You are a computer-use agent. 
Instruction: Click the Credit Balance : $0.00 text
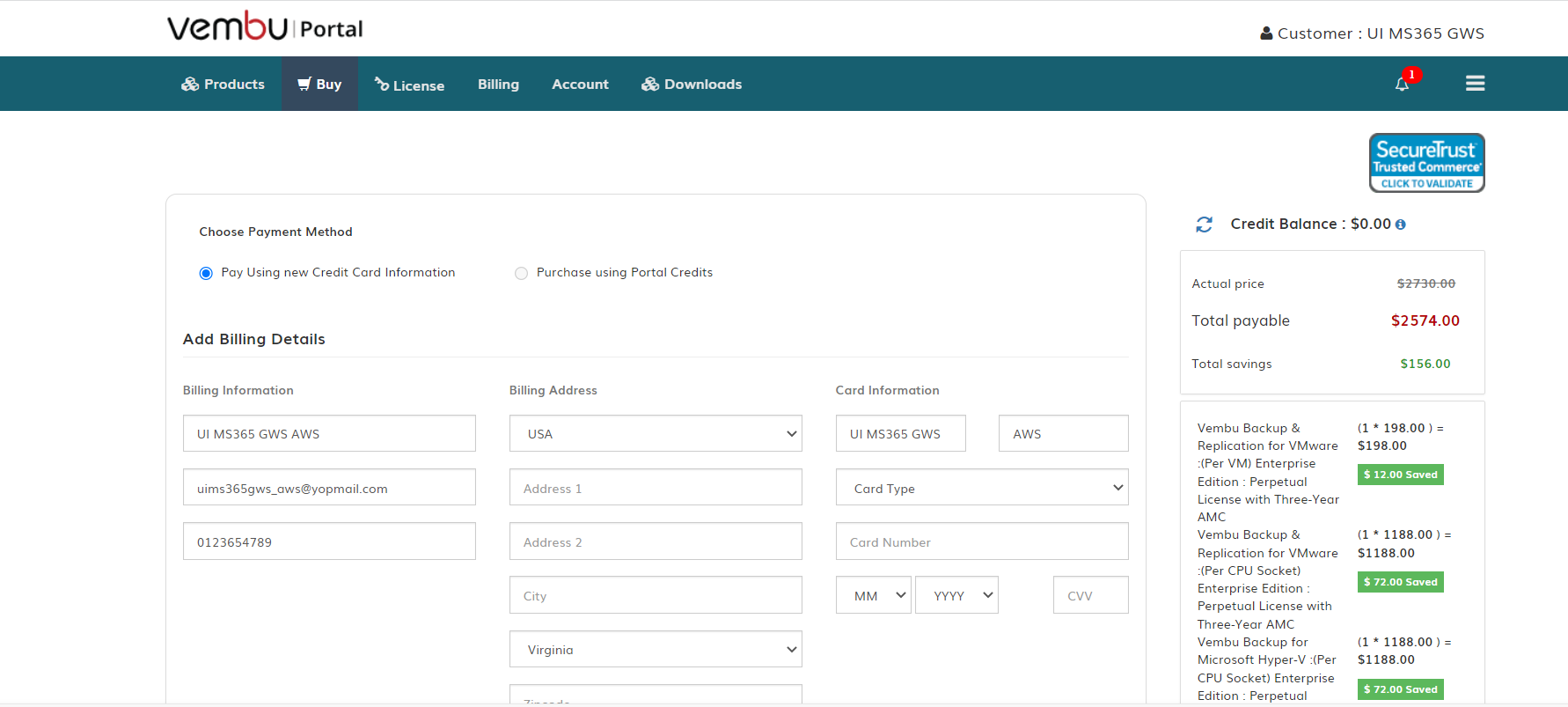1310,224
